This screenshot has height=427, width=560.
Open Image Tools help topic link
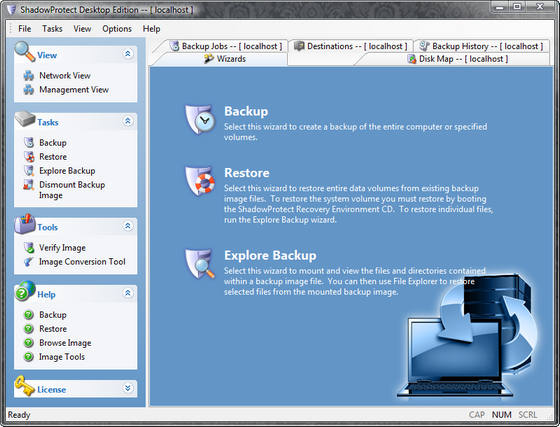click(x=62, y=357)
